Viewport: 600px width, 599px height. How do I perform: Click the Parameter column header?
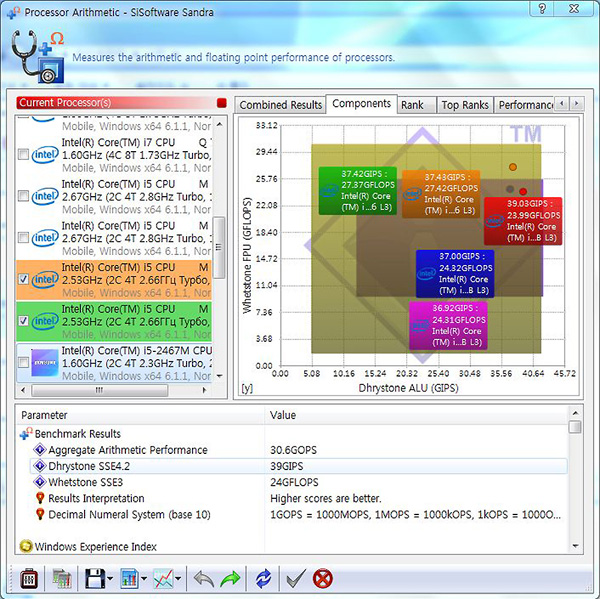point(140,415)
